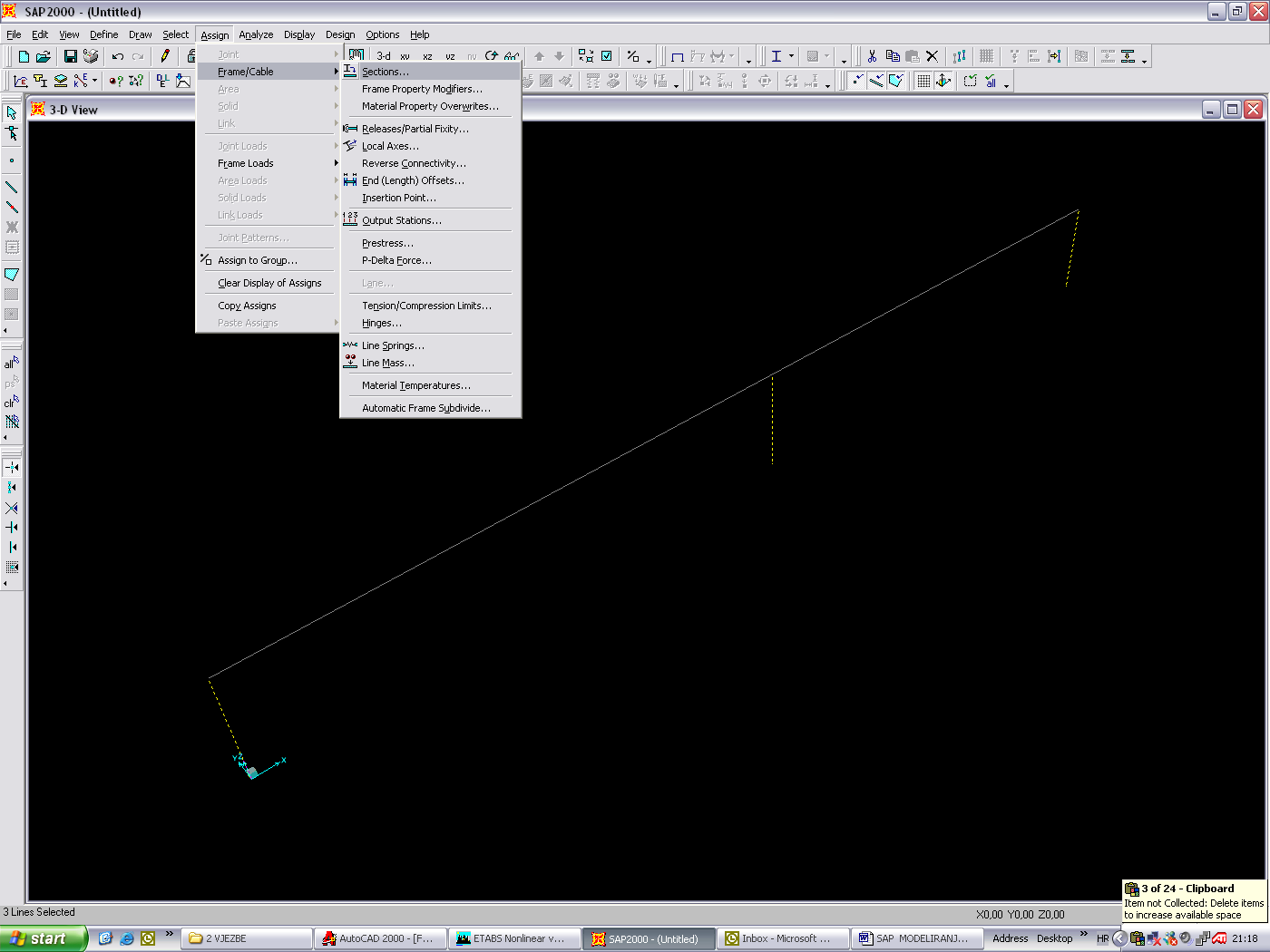
Task: Open the Define menu
Action: [104, 34]
